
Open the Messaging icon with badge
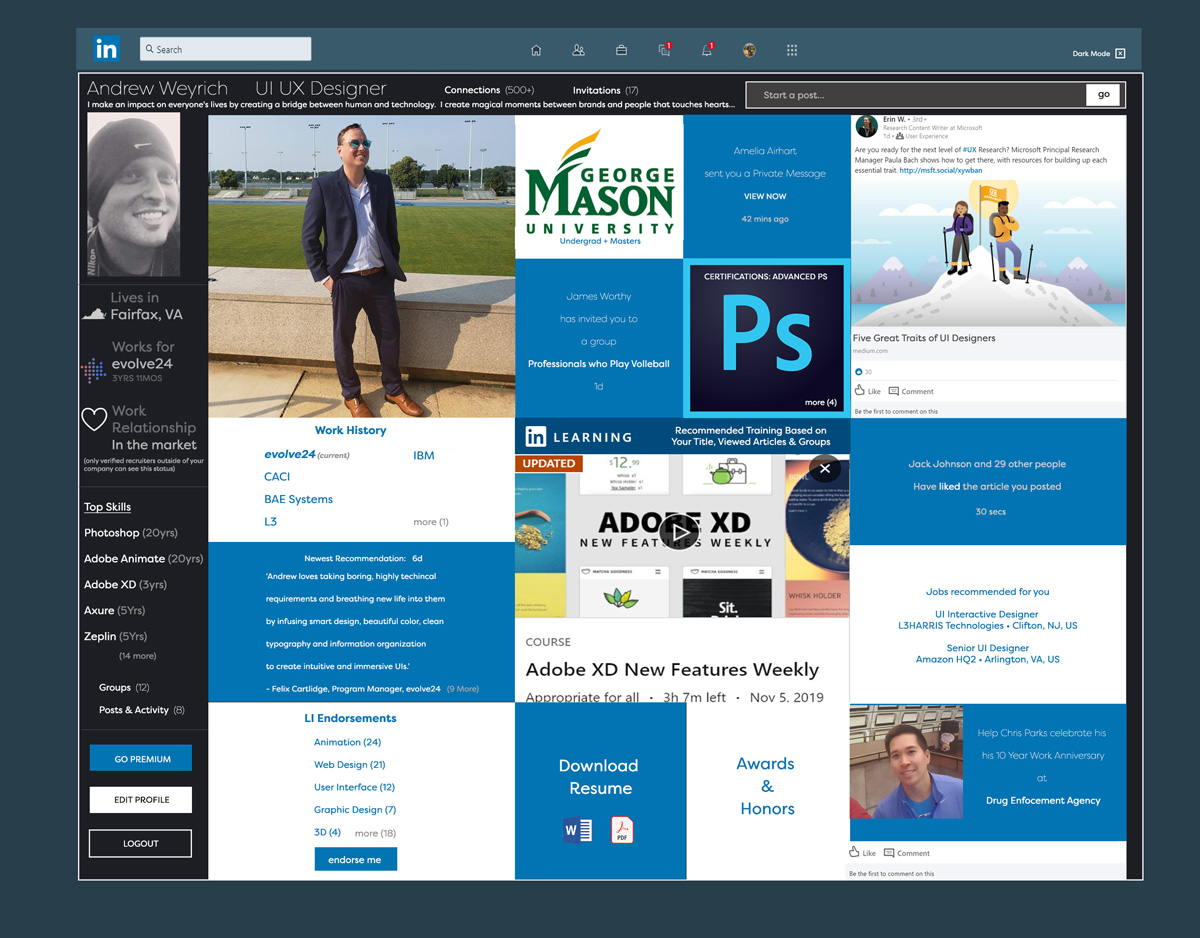tap(664, 50)
